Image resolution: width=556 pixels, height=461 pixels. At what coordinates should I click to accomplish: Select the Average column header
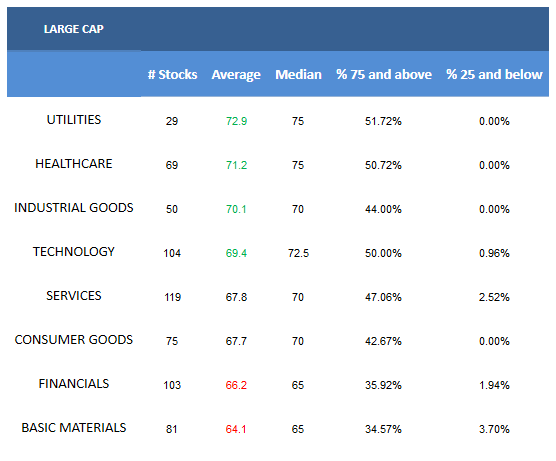click(236, 75)
